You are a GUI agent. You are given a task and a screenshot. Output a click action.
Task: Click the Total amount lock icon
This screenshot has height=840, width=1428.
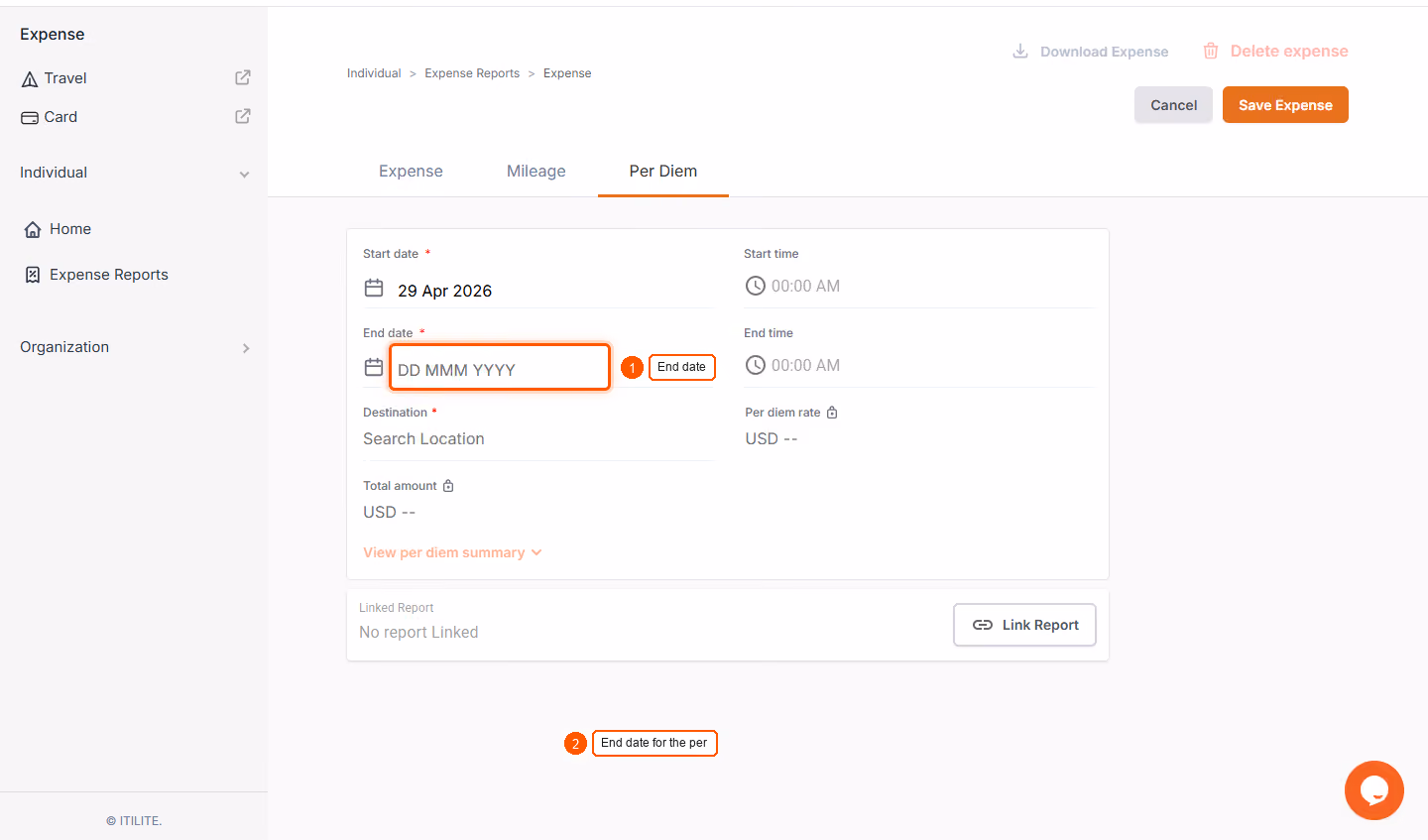click(x=448, y=486)
